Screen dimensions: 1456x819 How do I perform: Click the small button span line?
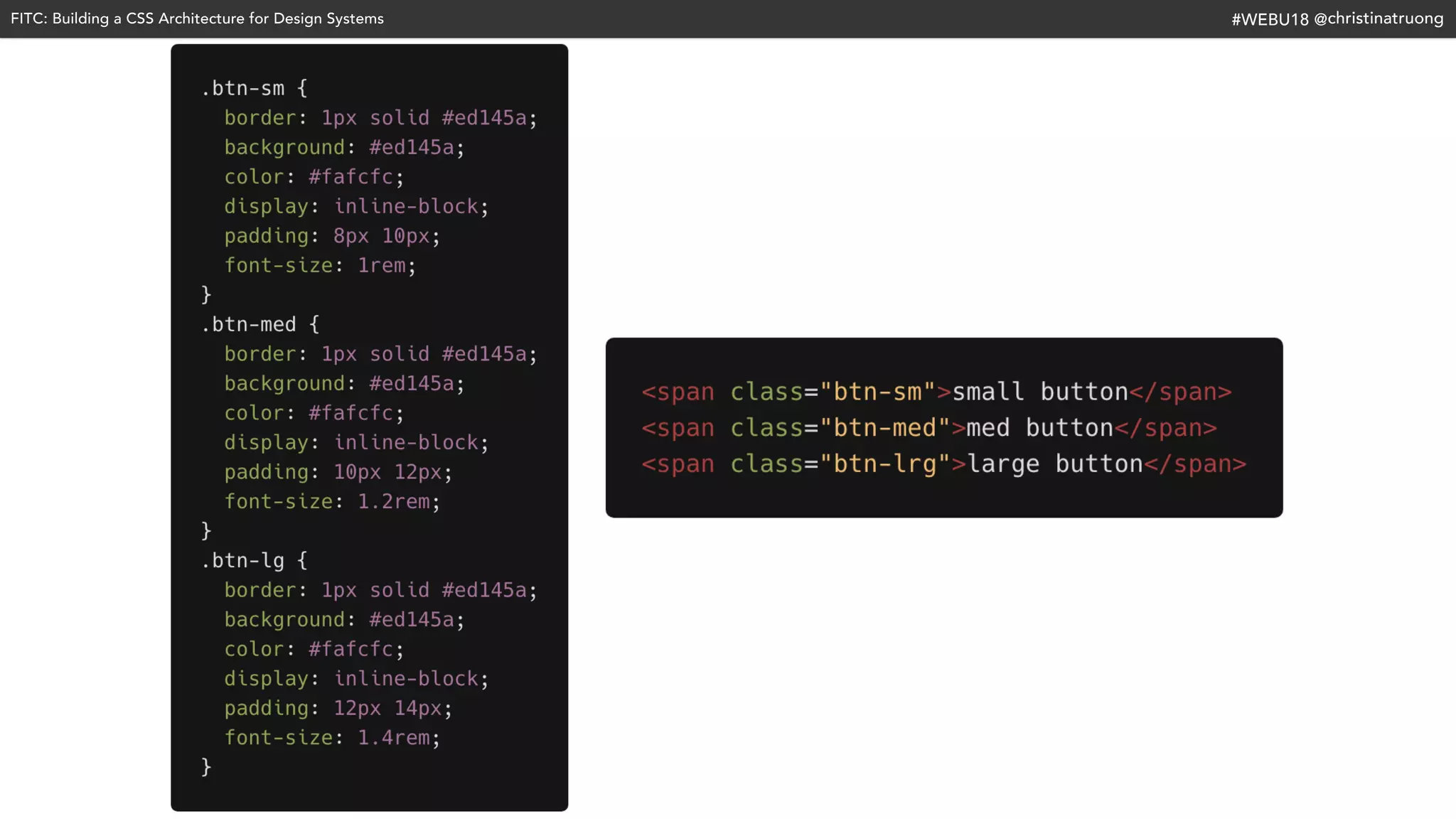[936, 392]
